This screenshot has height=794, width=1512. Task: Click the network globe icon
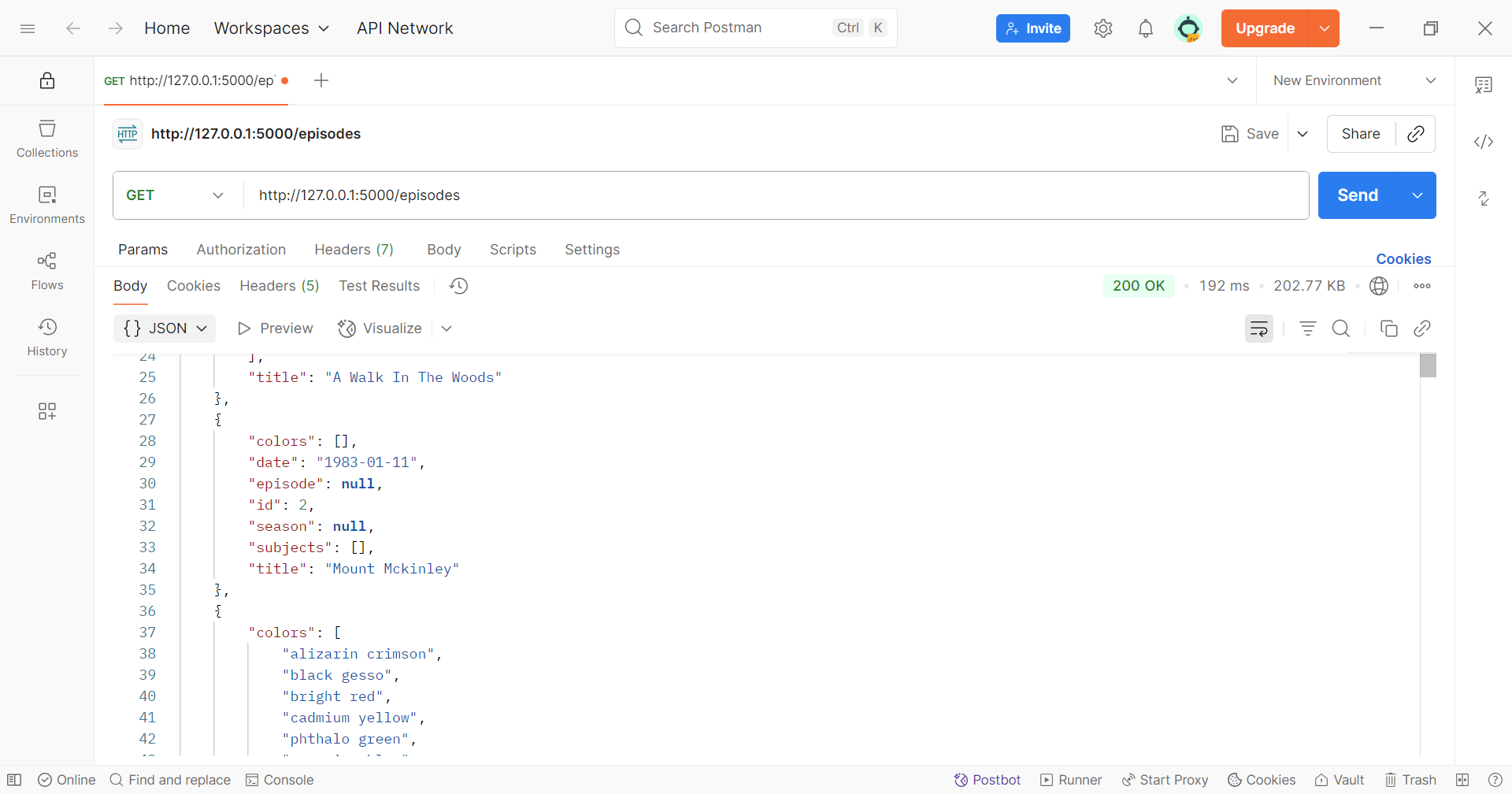1379,286
